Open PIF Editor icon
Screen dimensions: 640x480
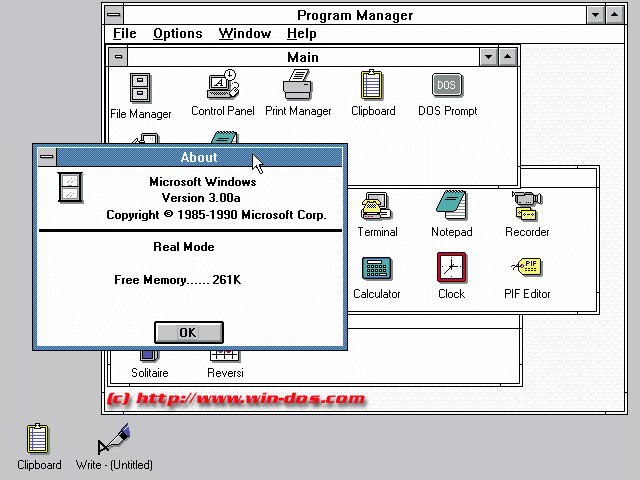(x=526, y=269)
